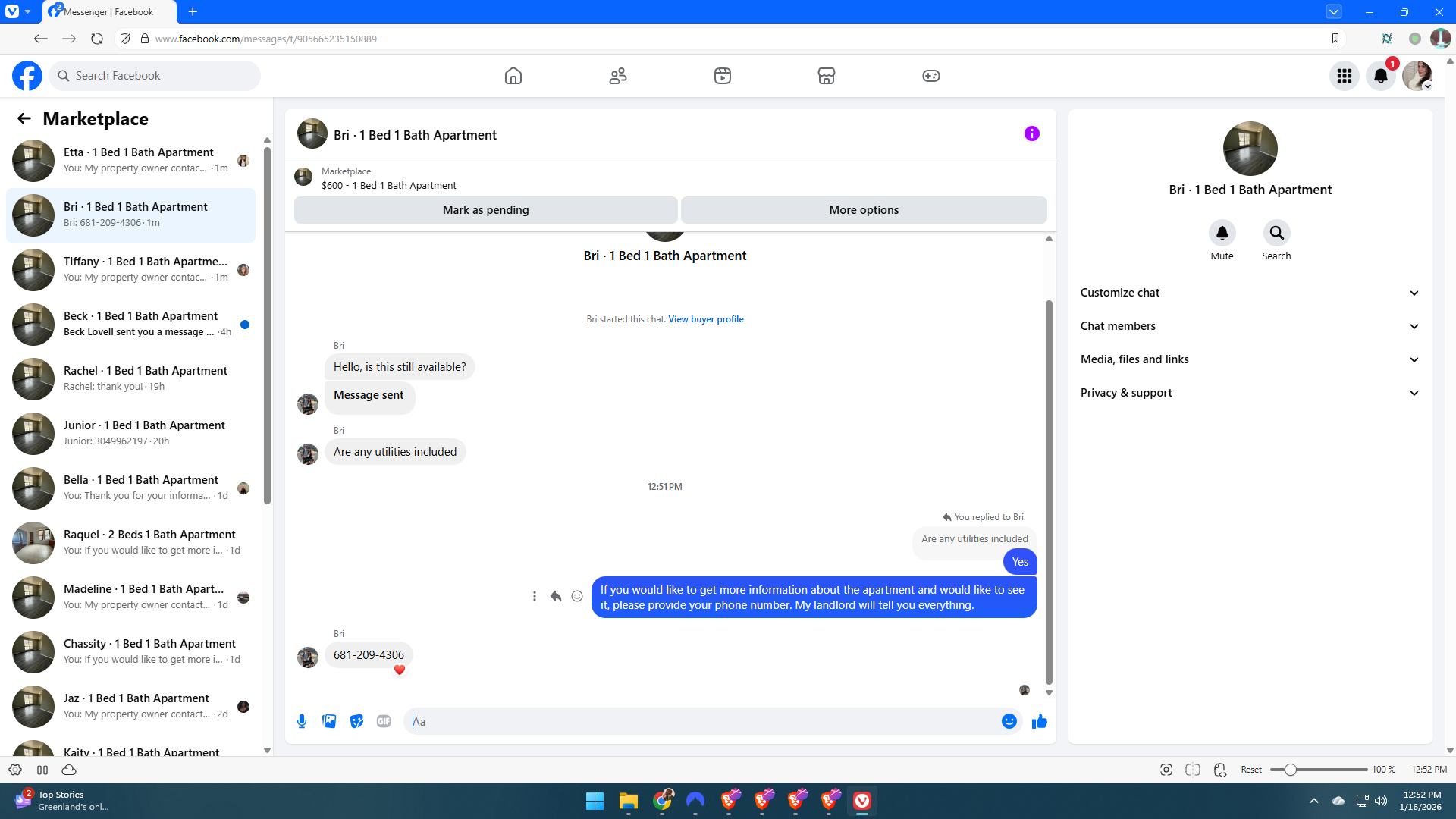1456x819 pixels.
Task: Open the attach photo icon
Action: [x=329, y=721]
